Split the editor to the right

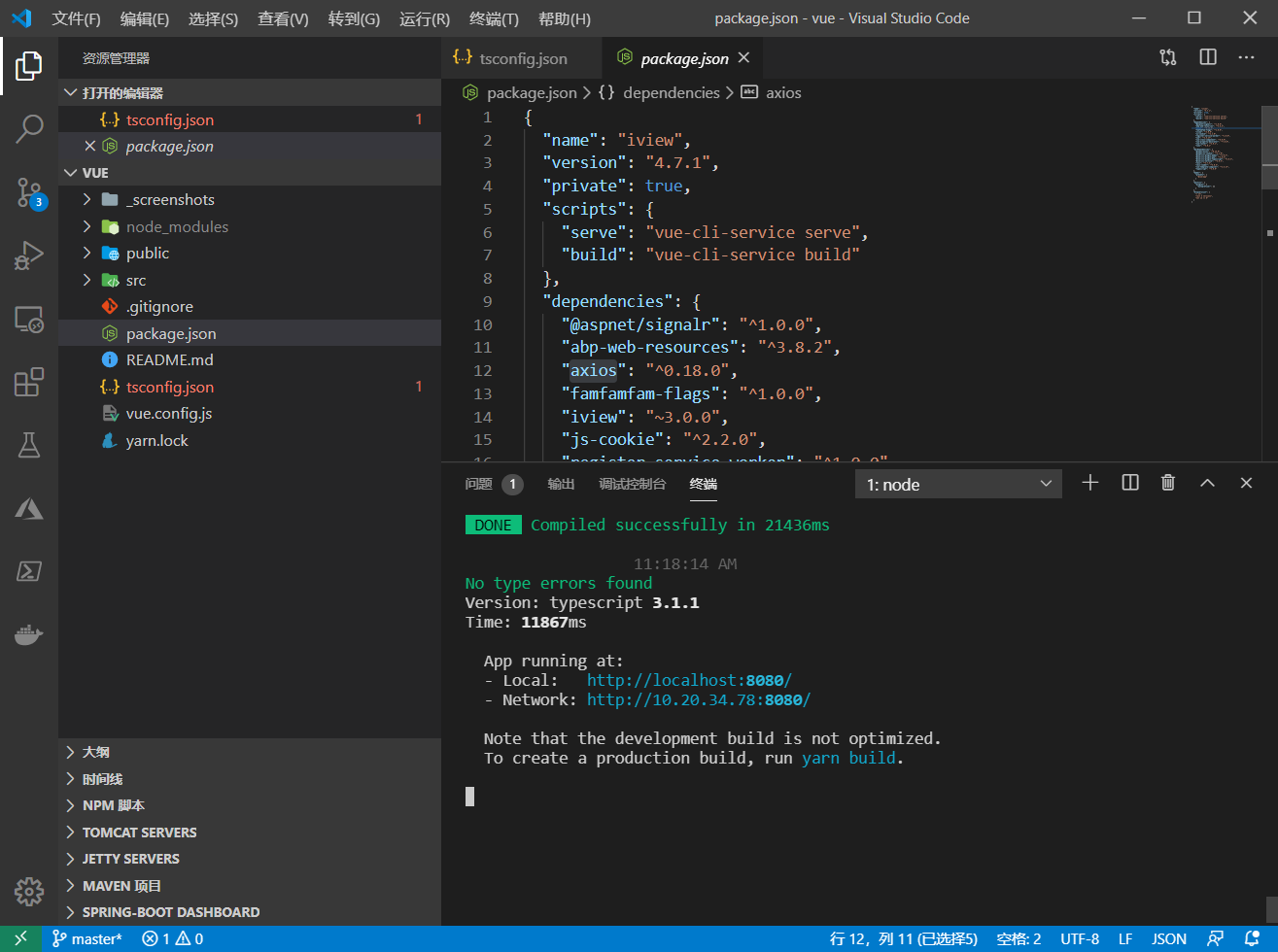click(x=1208, y=58)
